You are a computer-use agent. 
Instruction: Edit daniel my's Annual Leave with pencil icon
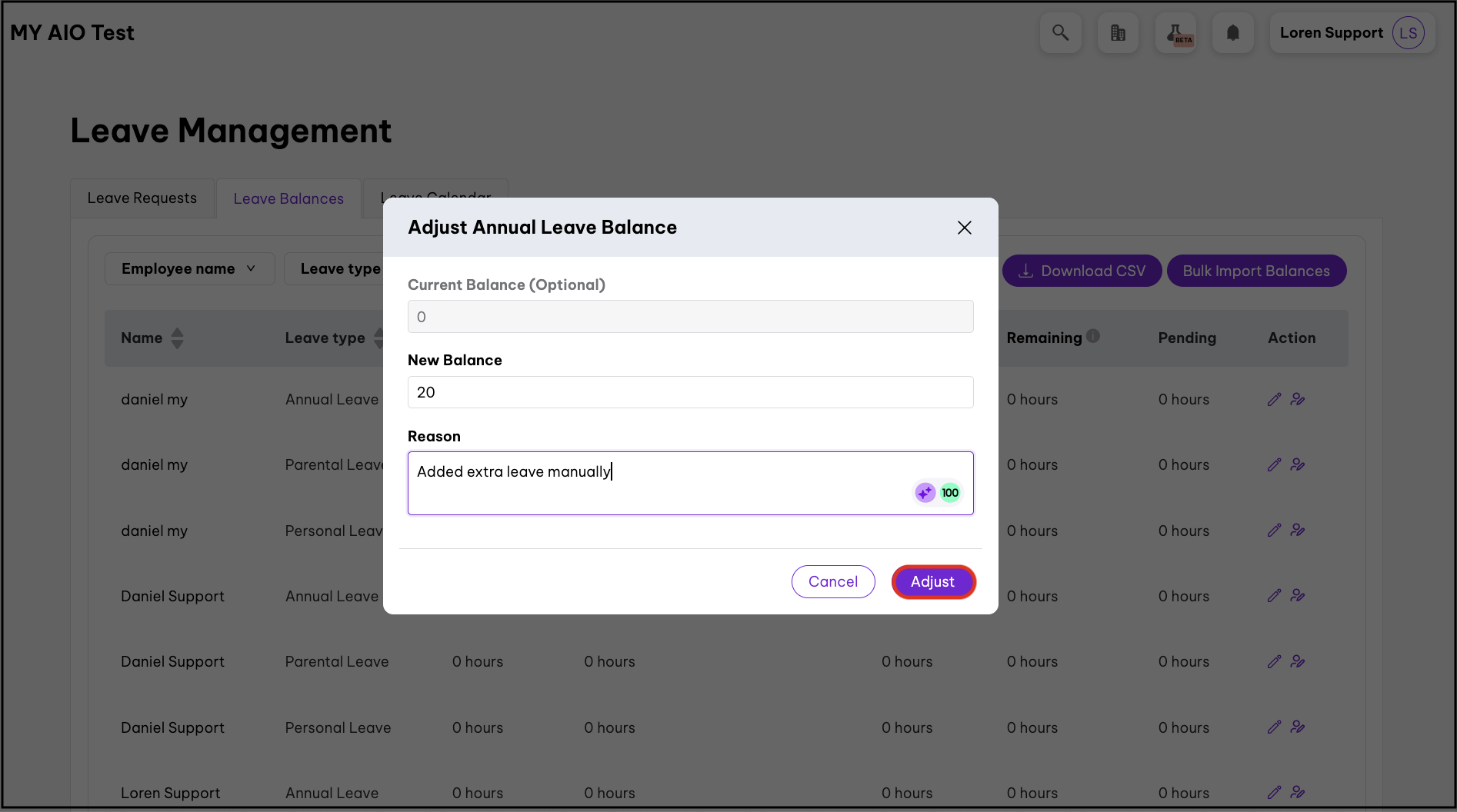point(1275,399)
